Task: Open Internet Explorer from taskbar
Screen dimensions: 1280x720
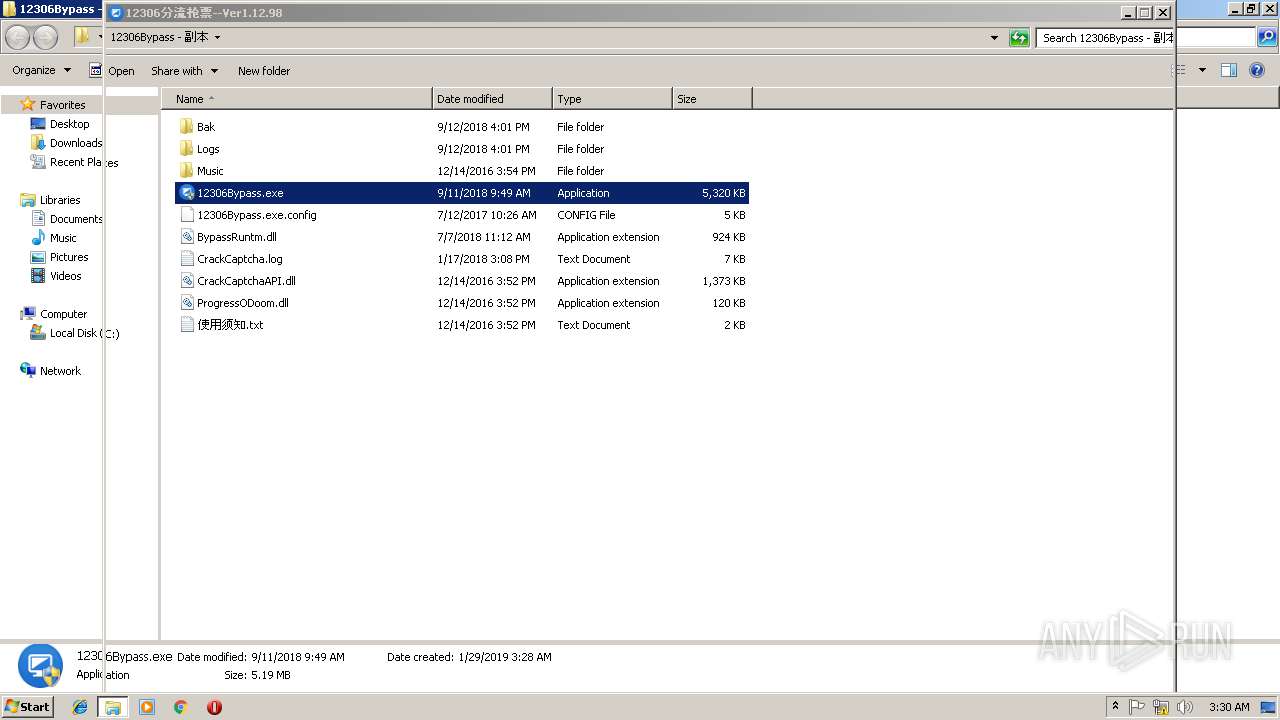Action: coord(80,707)
